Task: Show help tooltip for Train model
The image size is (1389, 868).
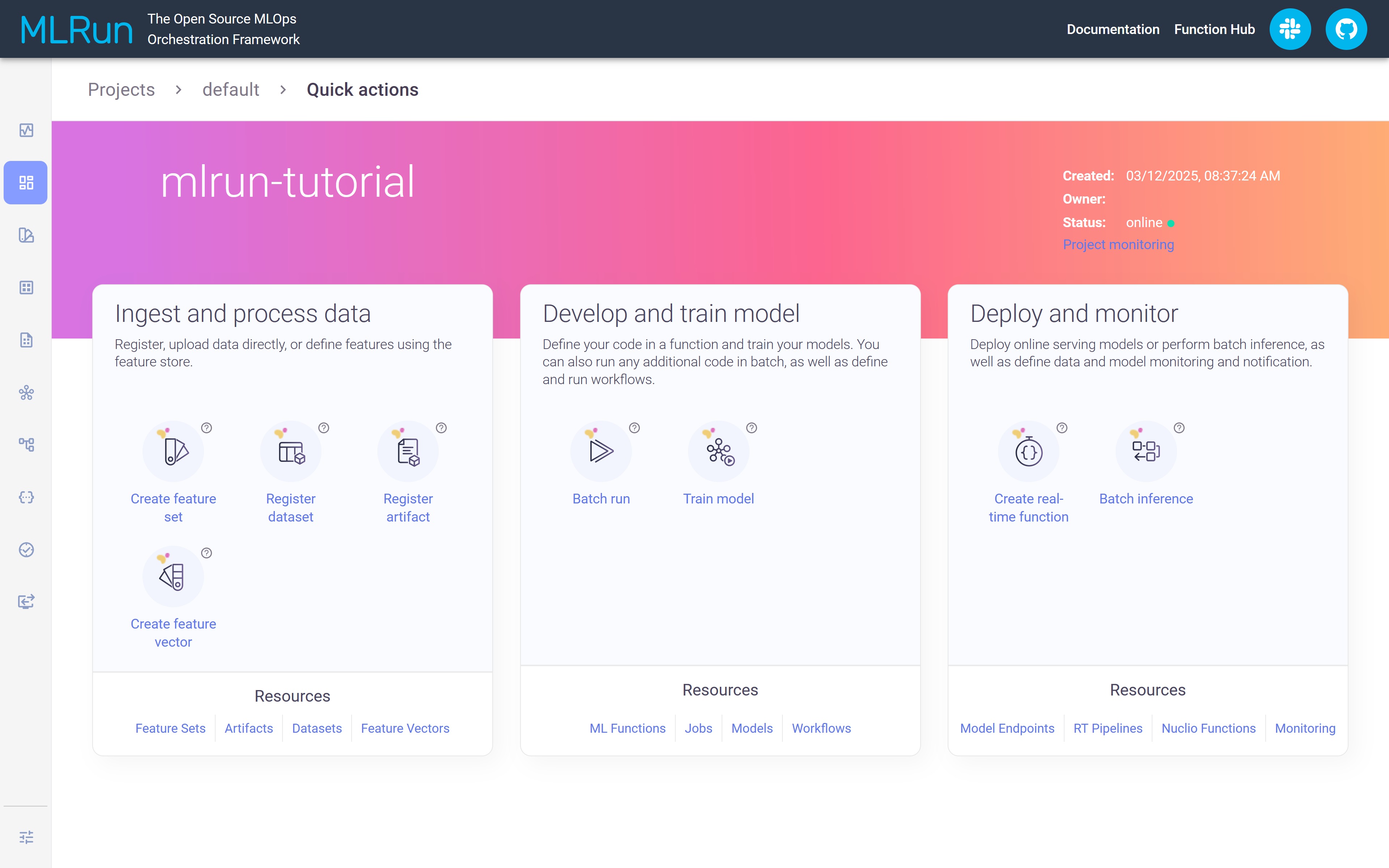Action: (751, 428)
